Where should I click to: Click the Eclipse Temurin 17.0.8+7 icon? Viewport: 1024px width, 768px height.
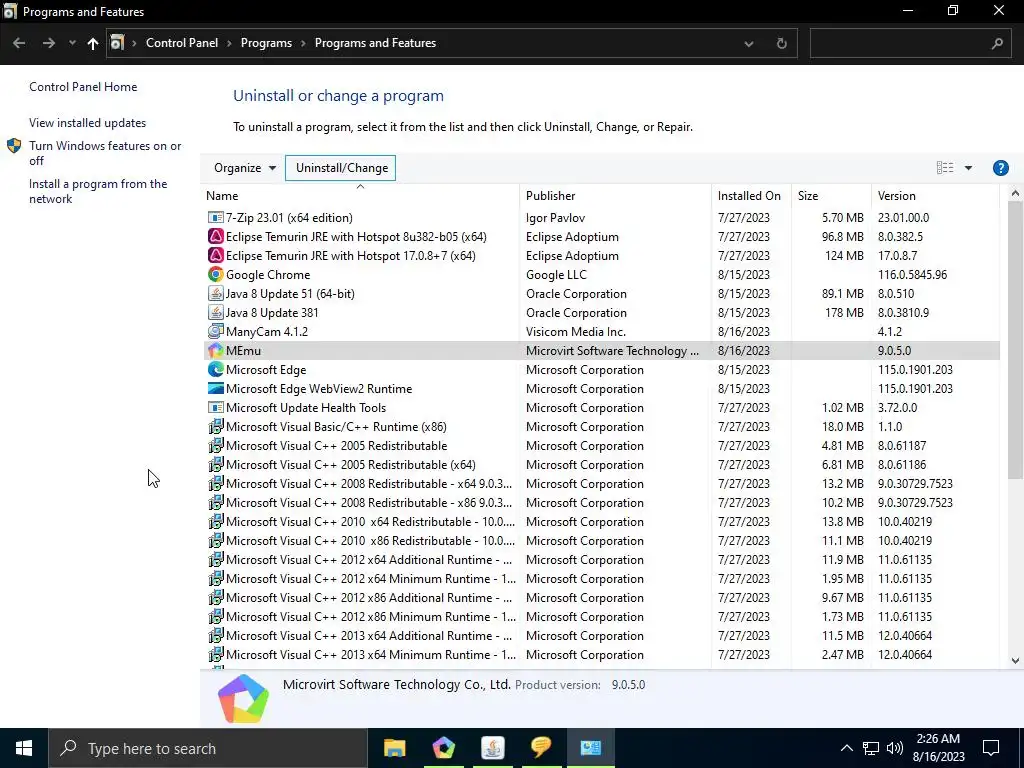coord(216,255)
